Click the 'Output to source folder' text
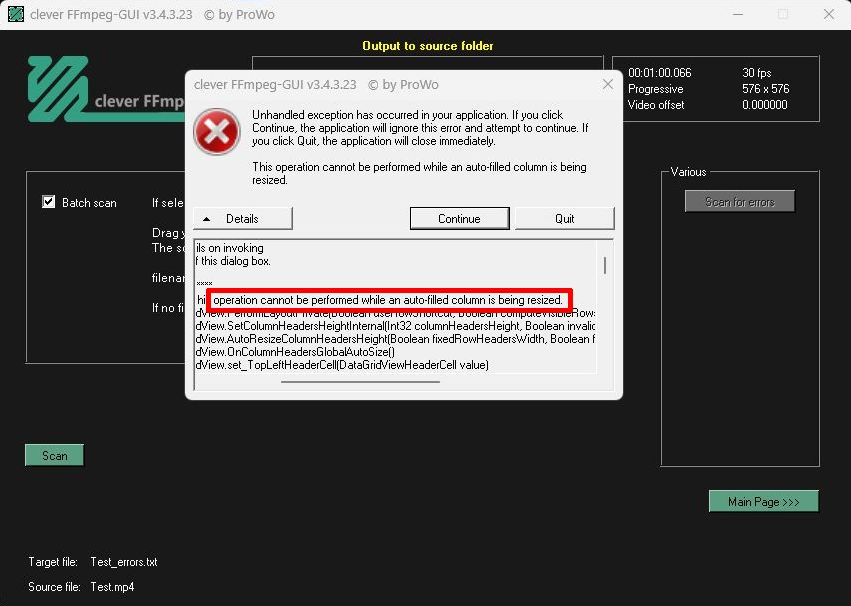851x606 pixels. point(428,46)
